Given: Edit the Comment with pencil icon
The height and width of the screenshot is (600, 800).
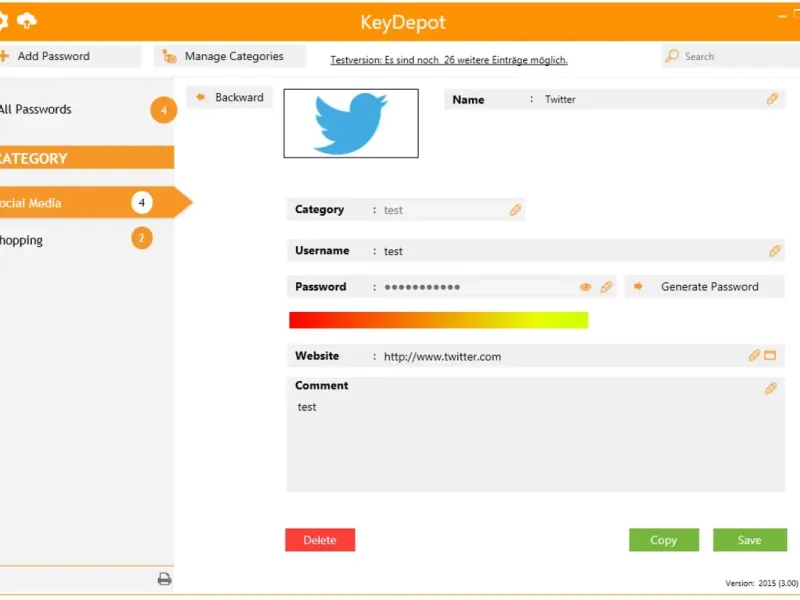Looking at the screenshot, I should (x=770, y=389).
